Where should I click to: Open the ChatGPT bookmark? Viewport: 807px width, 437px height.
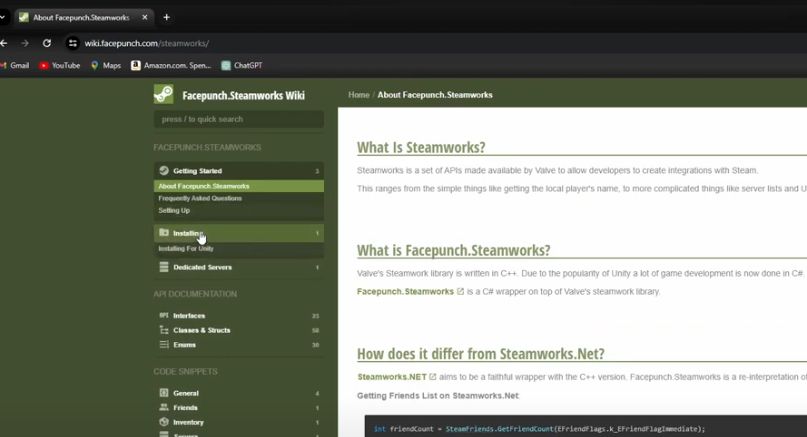(242, 65)
